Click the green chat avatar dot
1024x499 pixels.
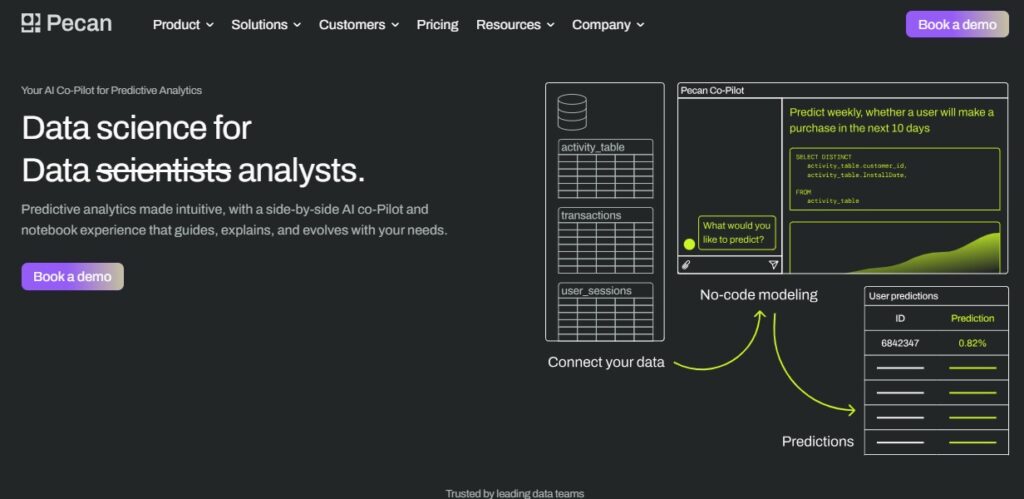[x=689, y=244]
